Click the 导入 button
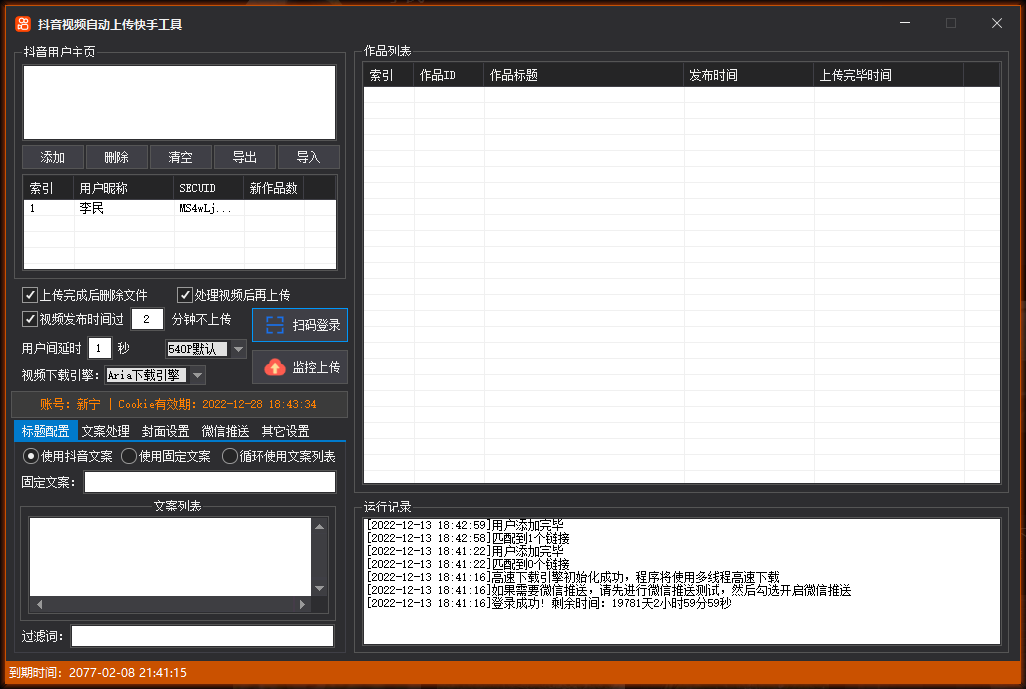Image resolution: width=1026 pixels, height=689 pixels. point(308,157)
